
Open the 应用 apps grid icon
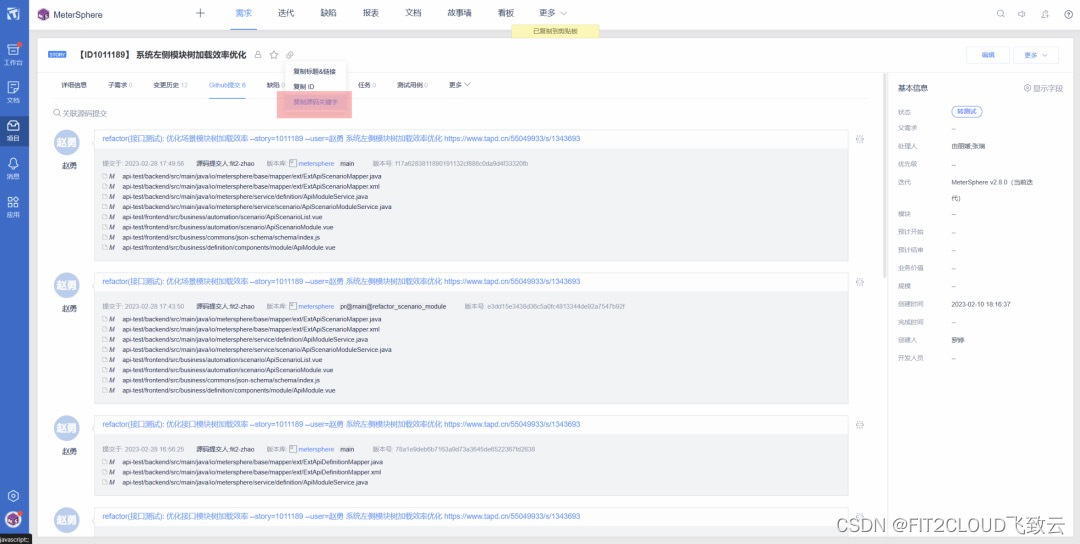pos(13,206)
